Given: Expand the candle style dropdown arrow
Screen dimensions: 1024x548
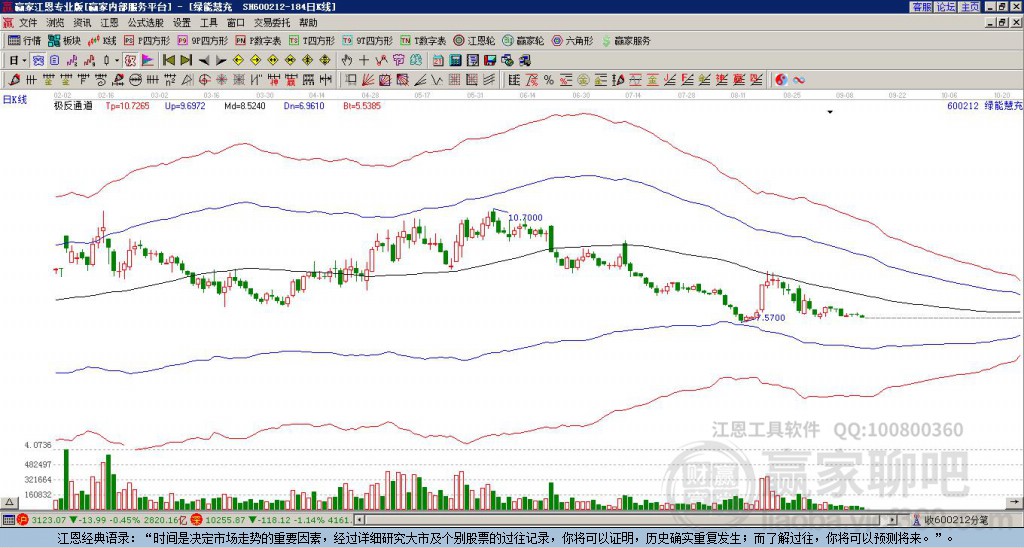Looking at the screenshot, I should 117,60.
